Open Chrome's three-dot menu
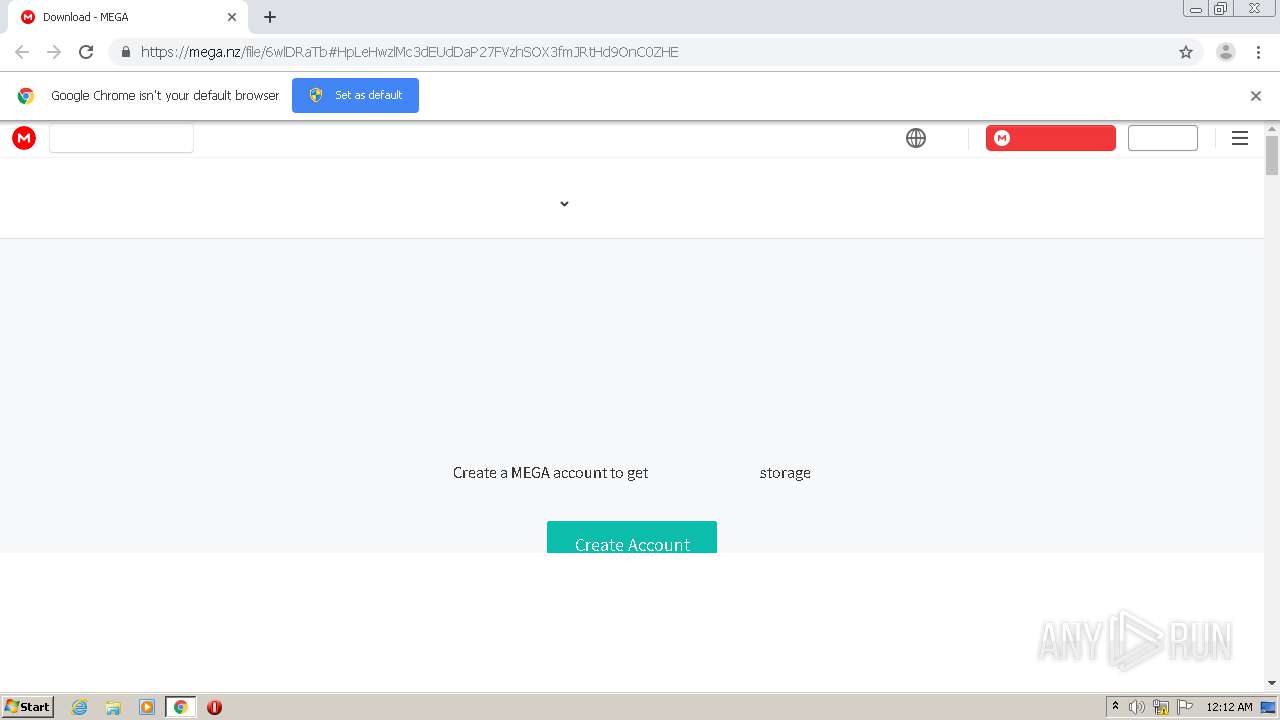This screenshot has height=720, width=1280. (1258, 52)
